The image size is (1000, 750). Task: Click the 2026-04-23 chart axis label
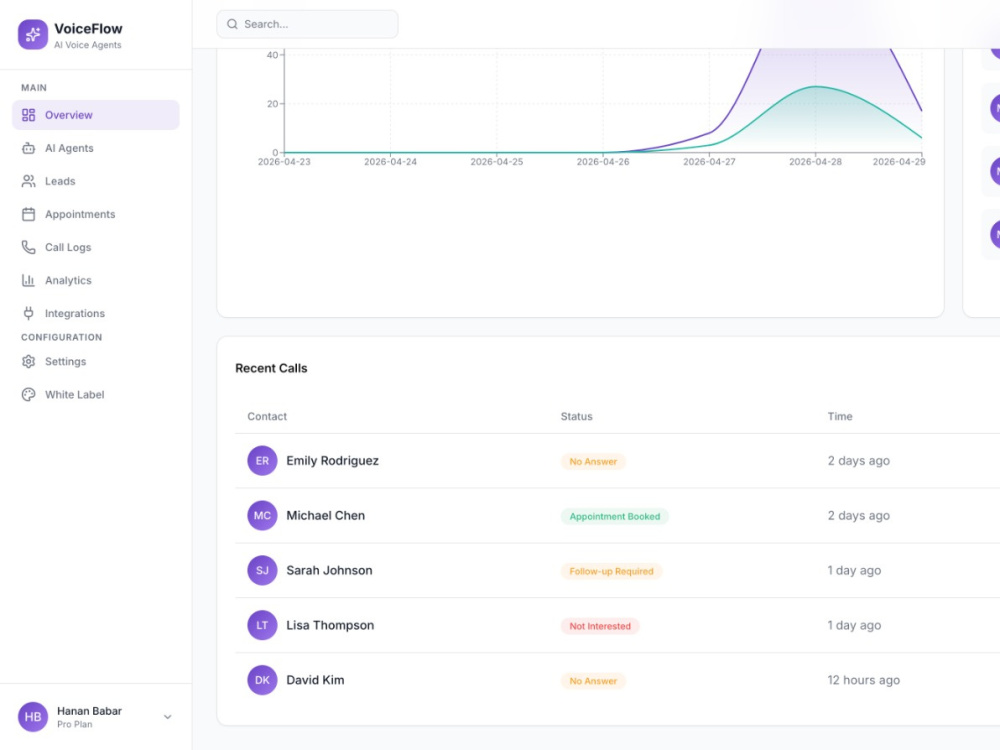point(284,162)
